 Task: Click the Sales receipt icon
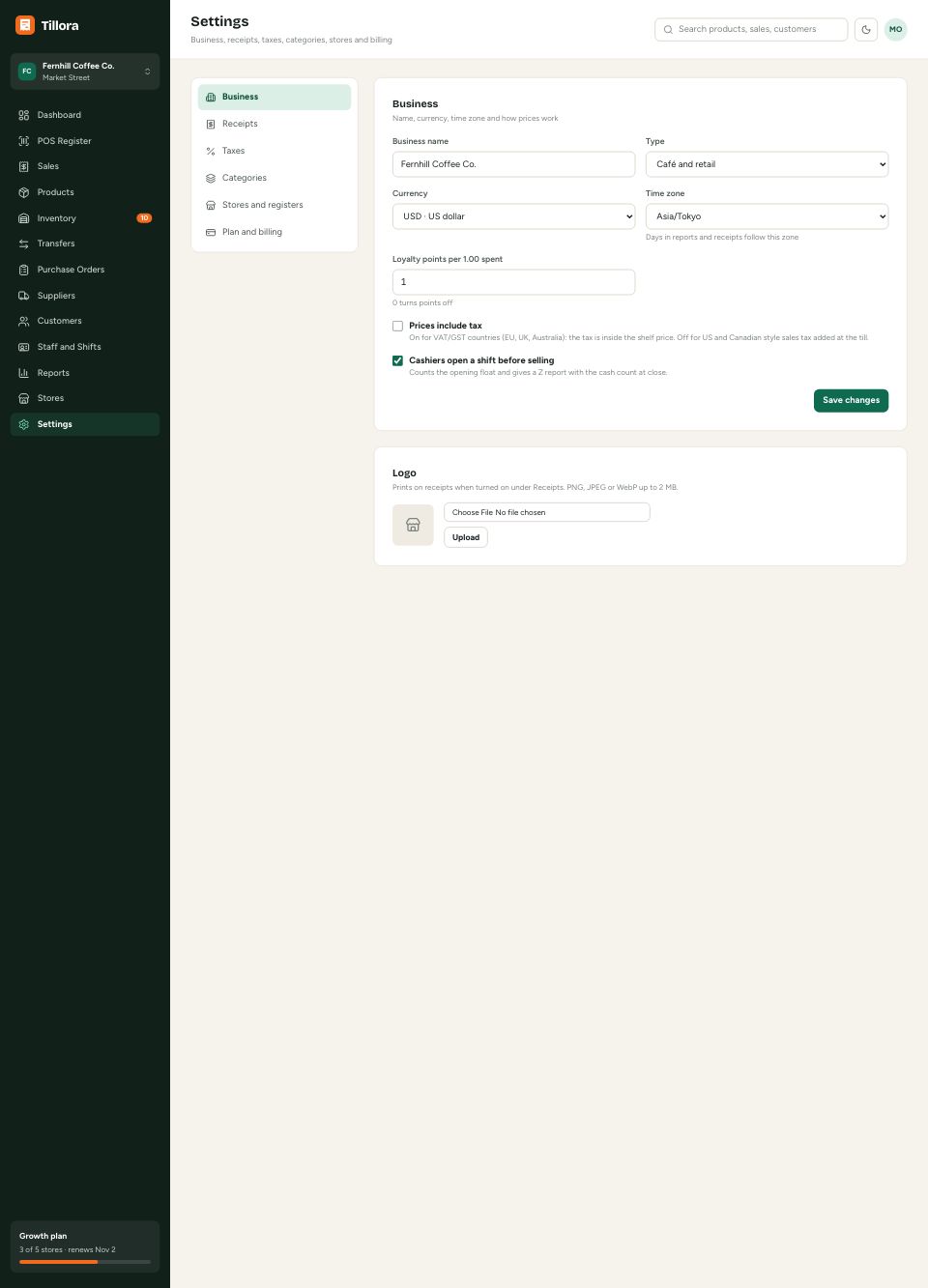(24, 166)
